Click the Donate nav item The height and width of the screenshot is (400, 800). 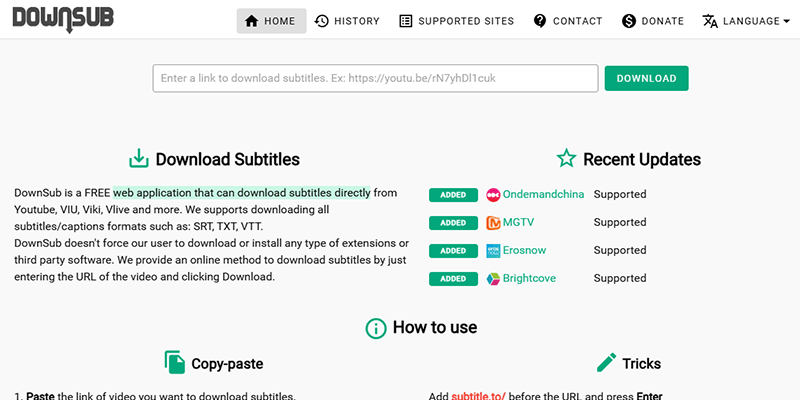652,21
